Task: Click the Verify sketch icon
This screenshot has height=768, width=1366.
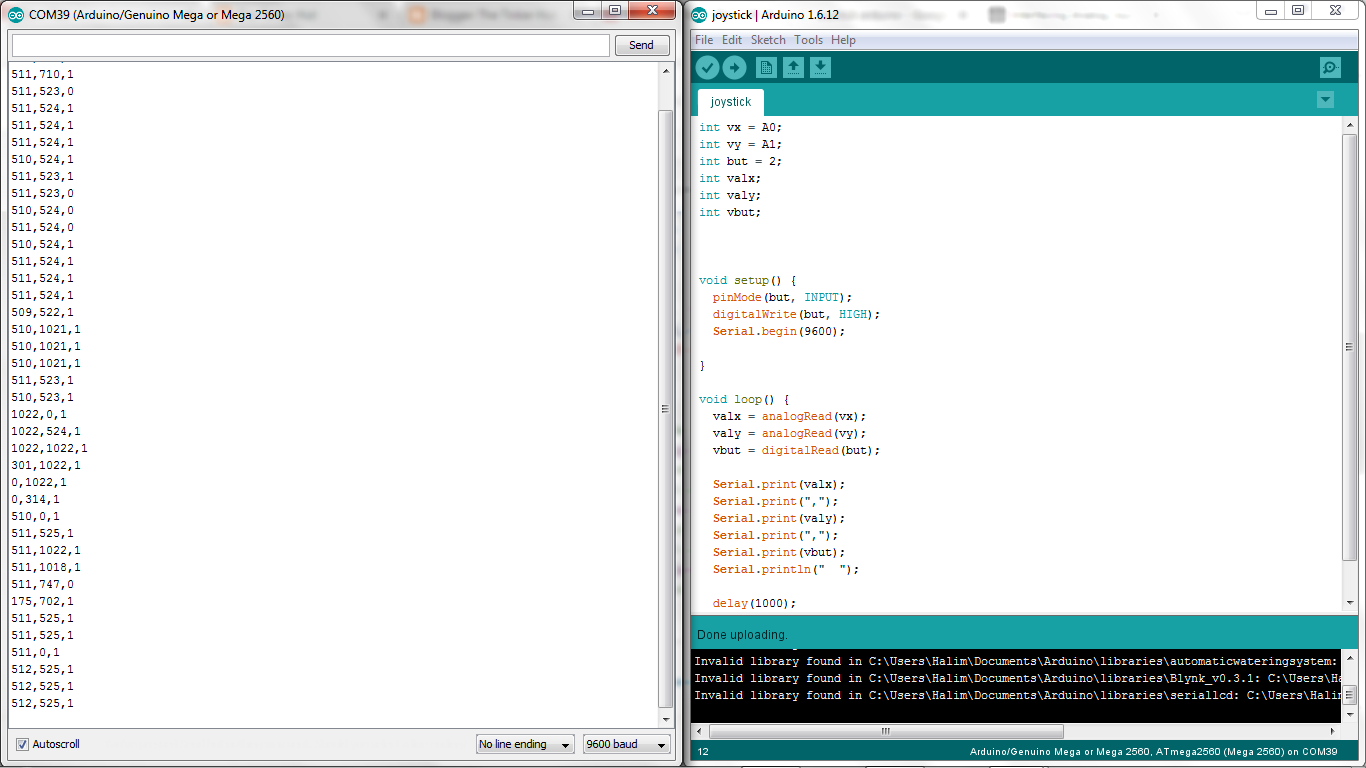Action: pyautogui.click(x=708, y=67)
